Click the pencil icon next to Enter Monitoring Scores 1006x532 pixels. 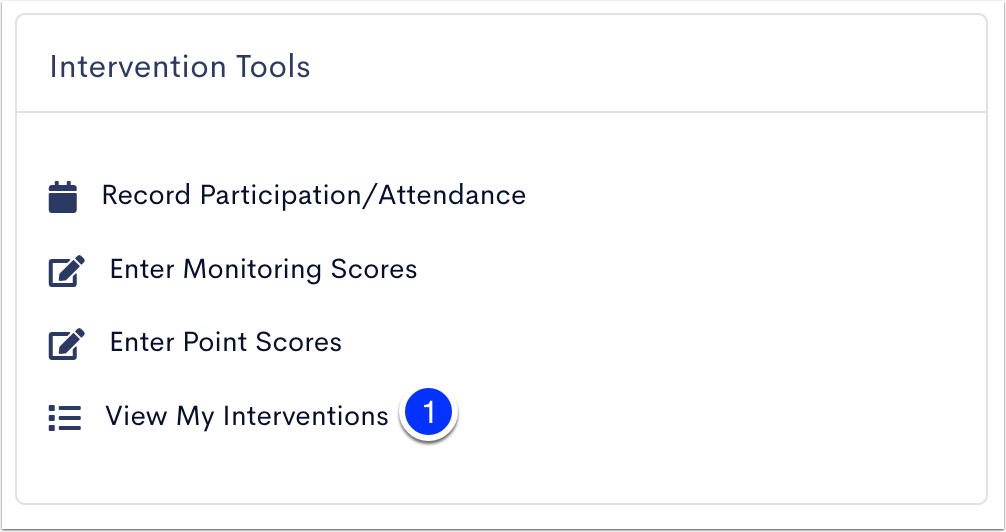point(67,271)
